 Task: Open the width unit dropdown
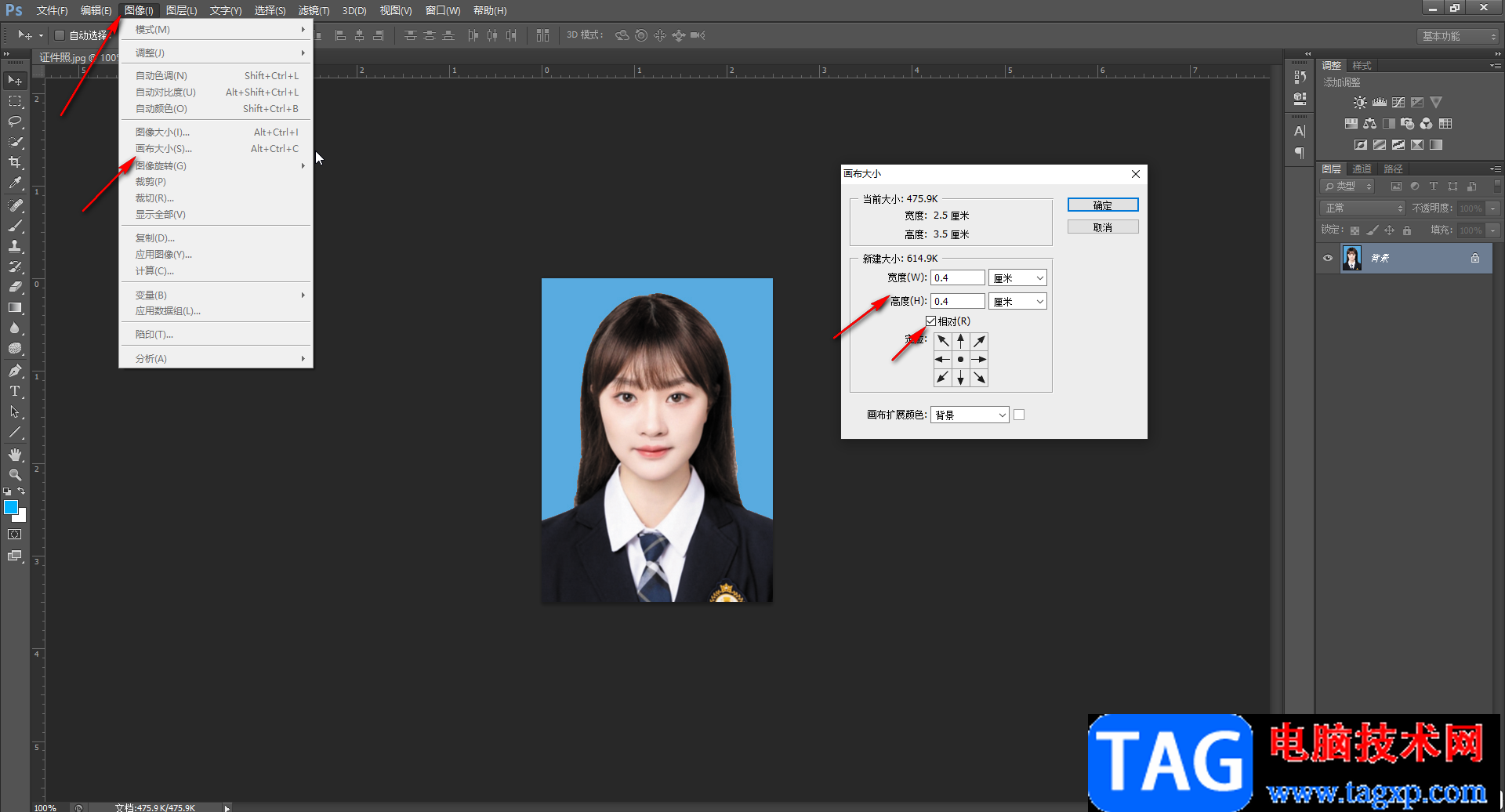click(1017, 278)
